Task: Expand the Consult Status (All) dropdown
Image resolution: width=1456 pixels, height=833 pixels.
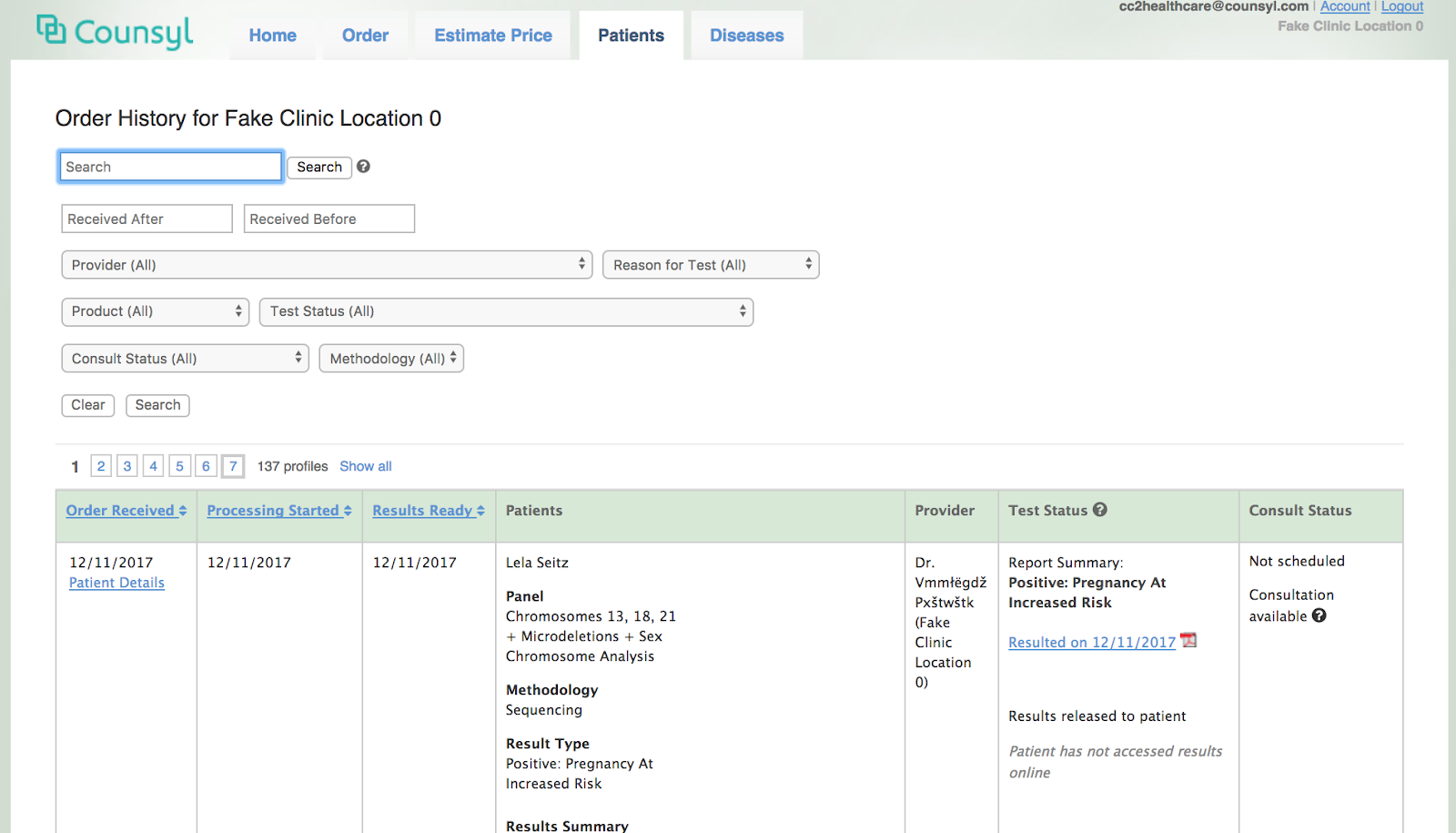Action: (184, 358)
